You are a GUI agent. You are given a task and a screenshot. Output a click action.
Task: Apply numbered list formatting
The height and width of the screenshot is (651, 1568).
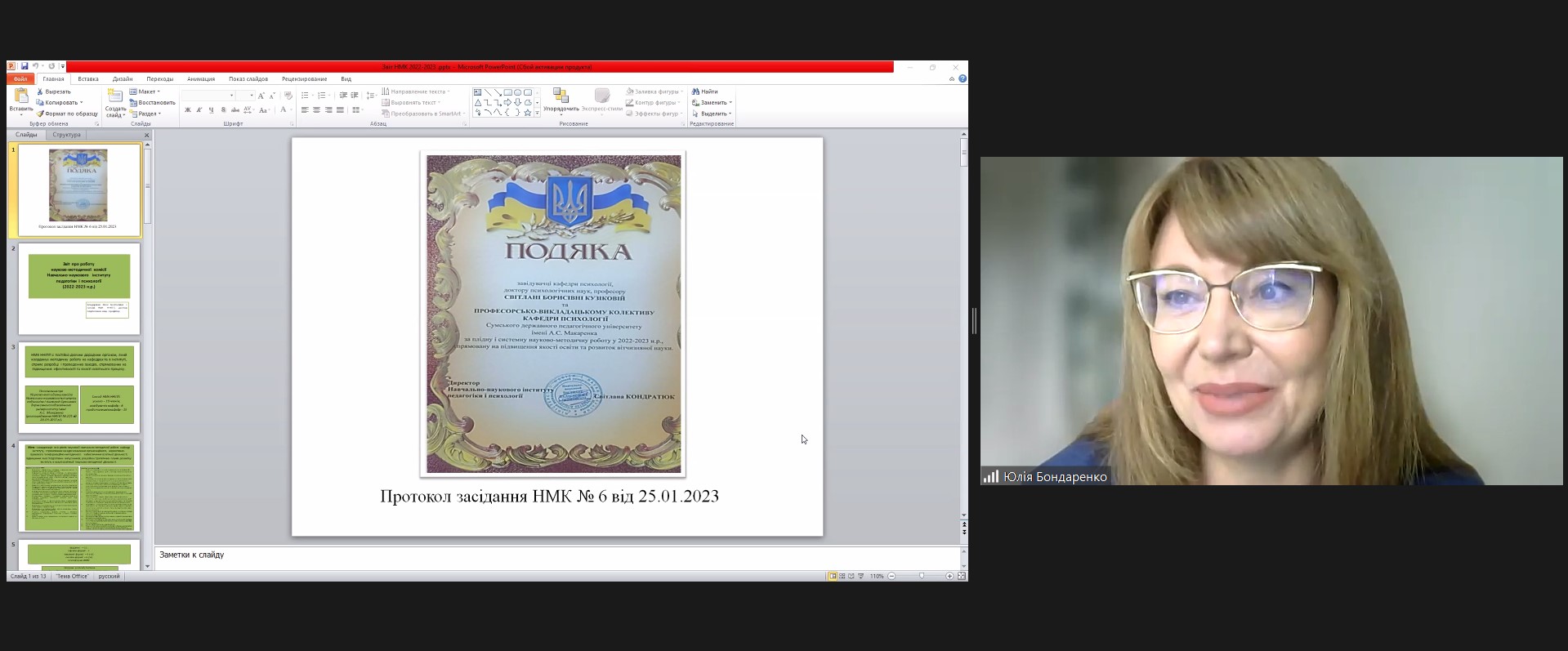click(x=323, y=96)
